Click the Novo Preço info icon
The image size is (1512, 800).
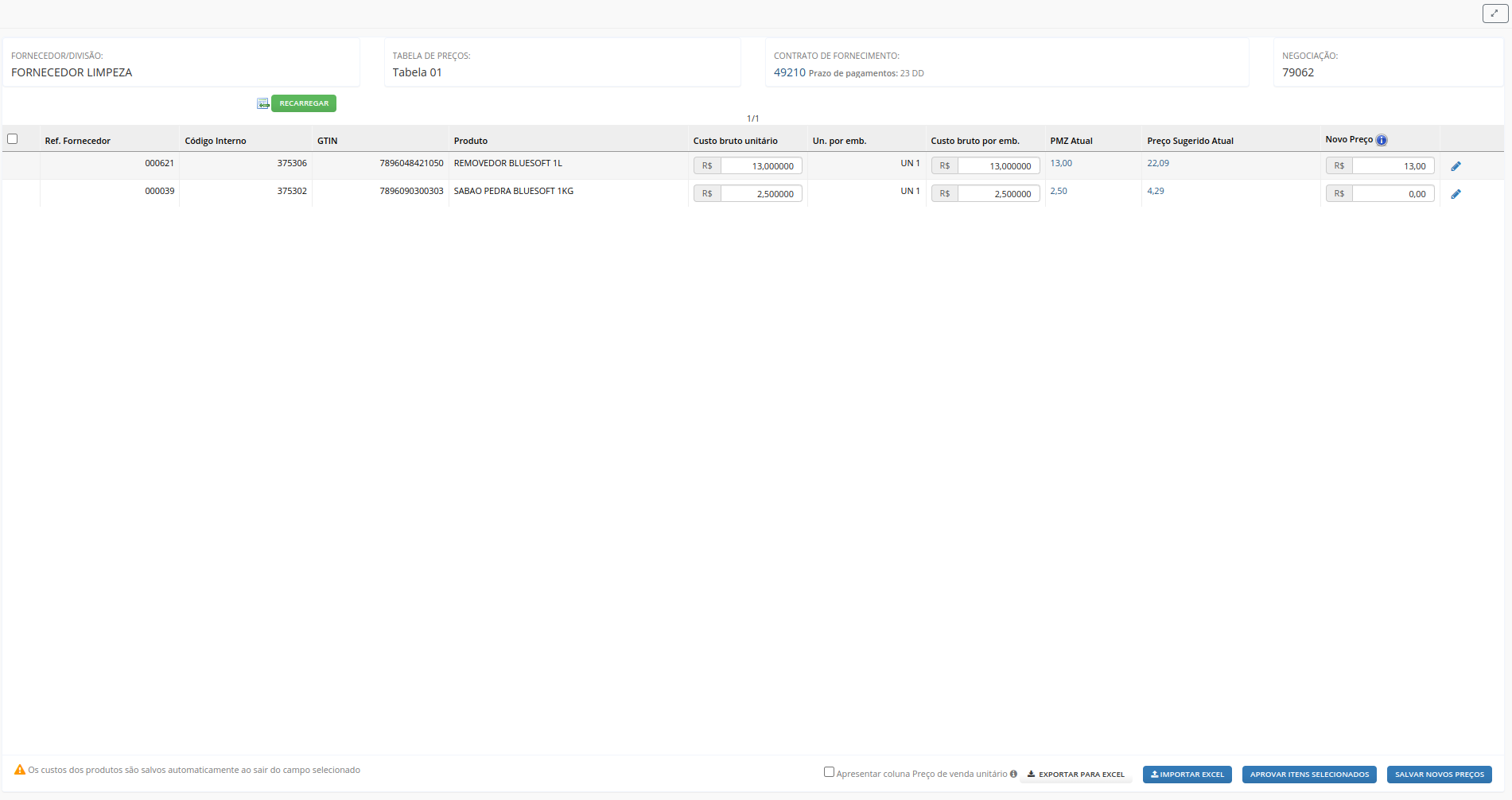[1382, 141]
